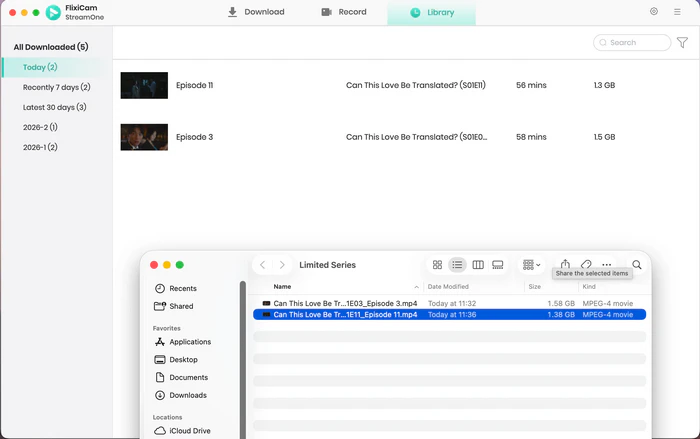Image resolution: width=700 pixels, height=439 pixels.
Task: Open Downloads in Finder sidebar
Action: point(187,395)
